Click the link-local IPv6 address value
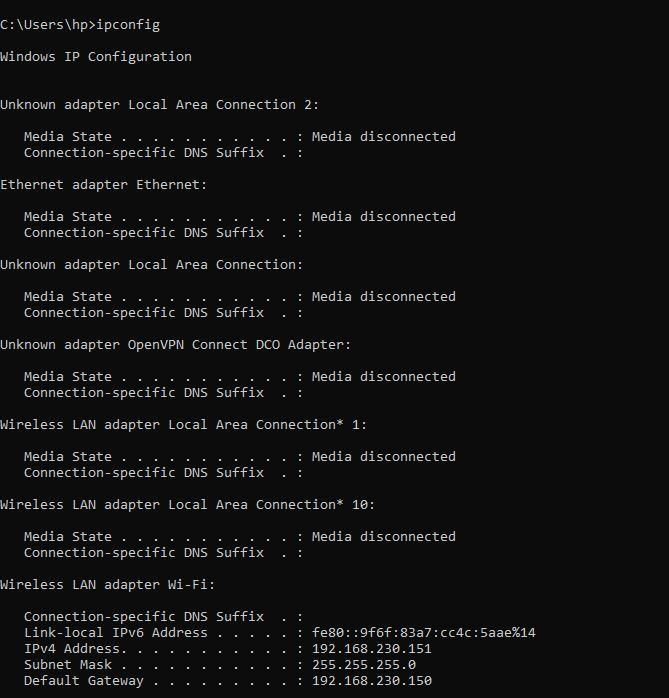Viewport: 669px width, 698px height. (424, 633)
